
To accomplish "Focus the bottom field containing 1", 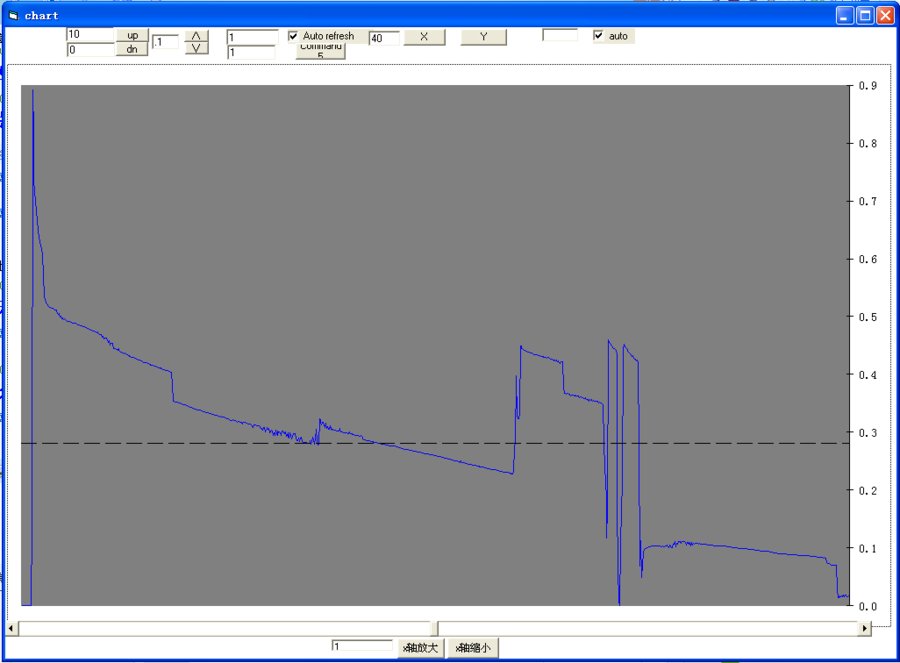I will (362, 646).
